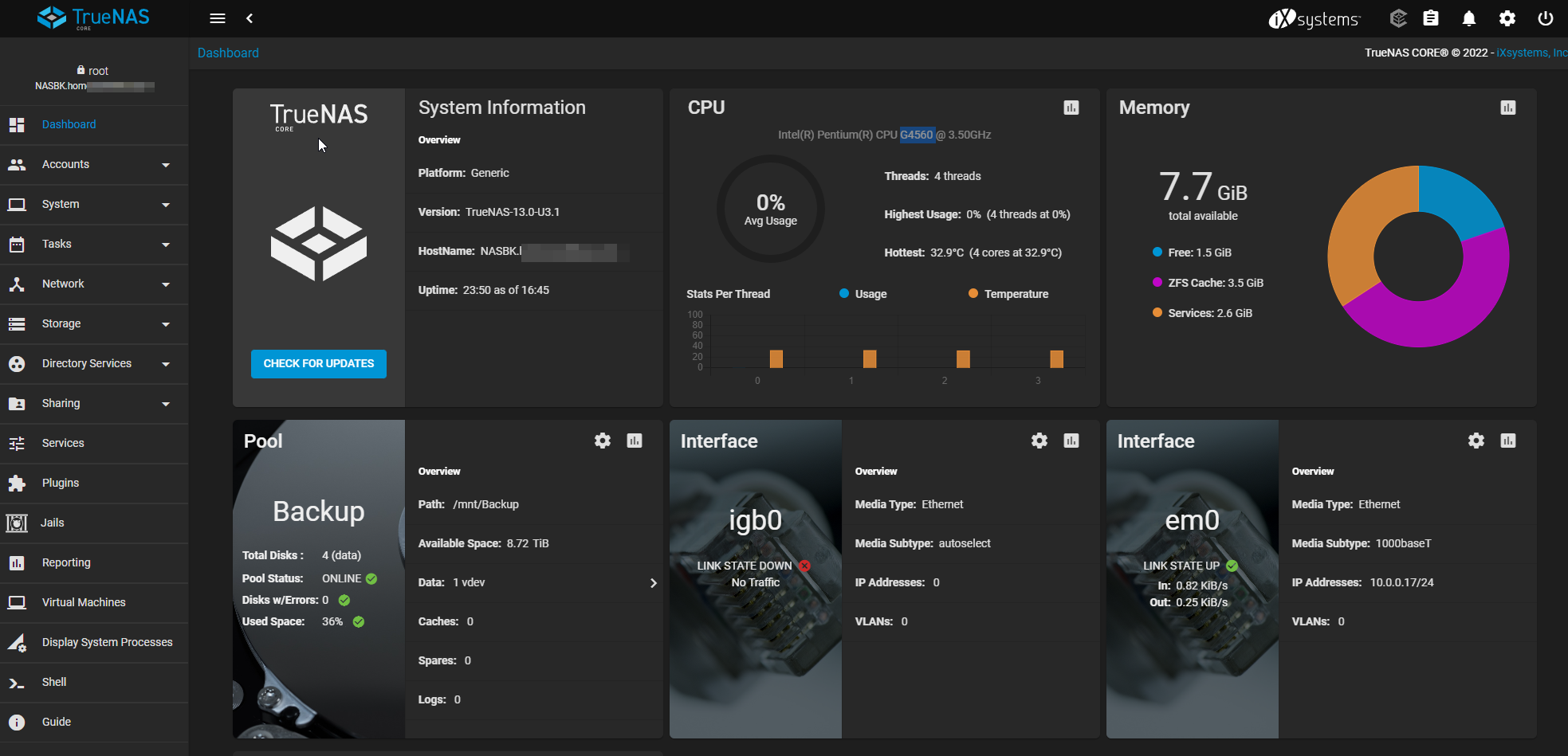Open Display System Processes
This screenshot has width=1568, height=756.
click(x=94, y=643)
